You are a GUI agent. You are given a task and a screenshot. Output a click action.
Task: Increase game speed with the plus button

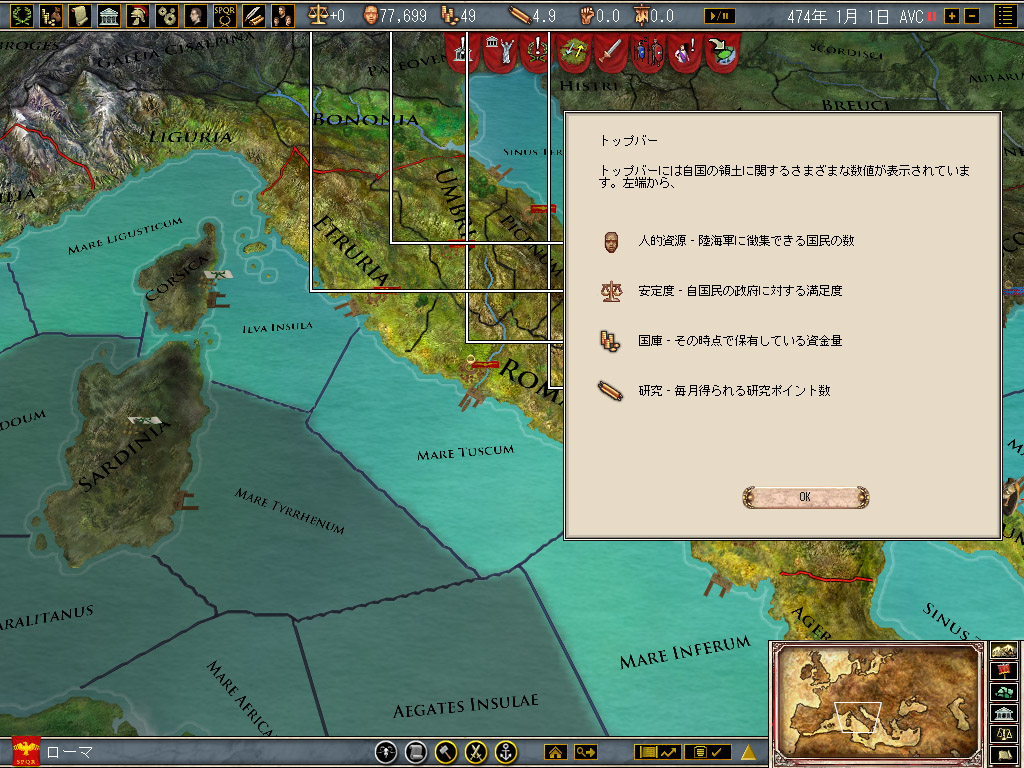952,16
